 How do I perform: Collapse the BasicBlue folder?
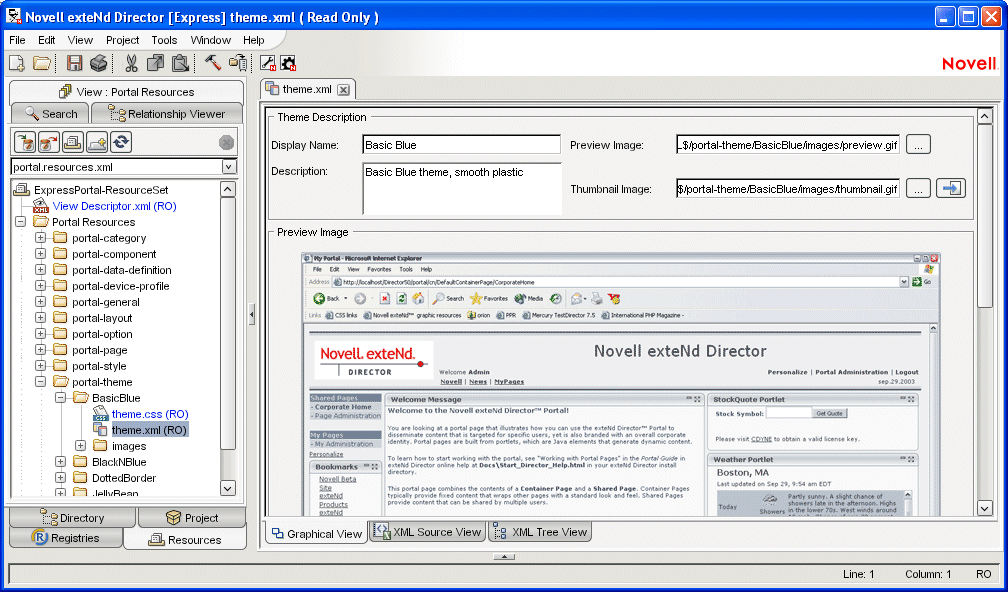60,398
